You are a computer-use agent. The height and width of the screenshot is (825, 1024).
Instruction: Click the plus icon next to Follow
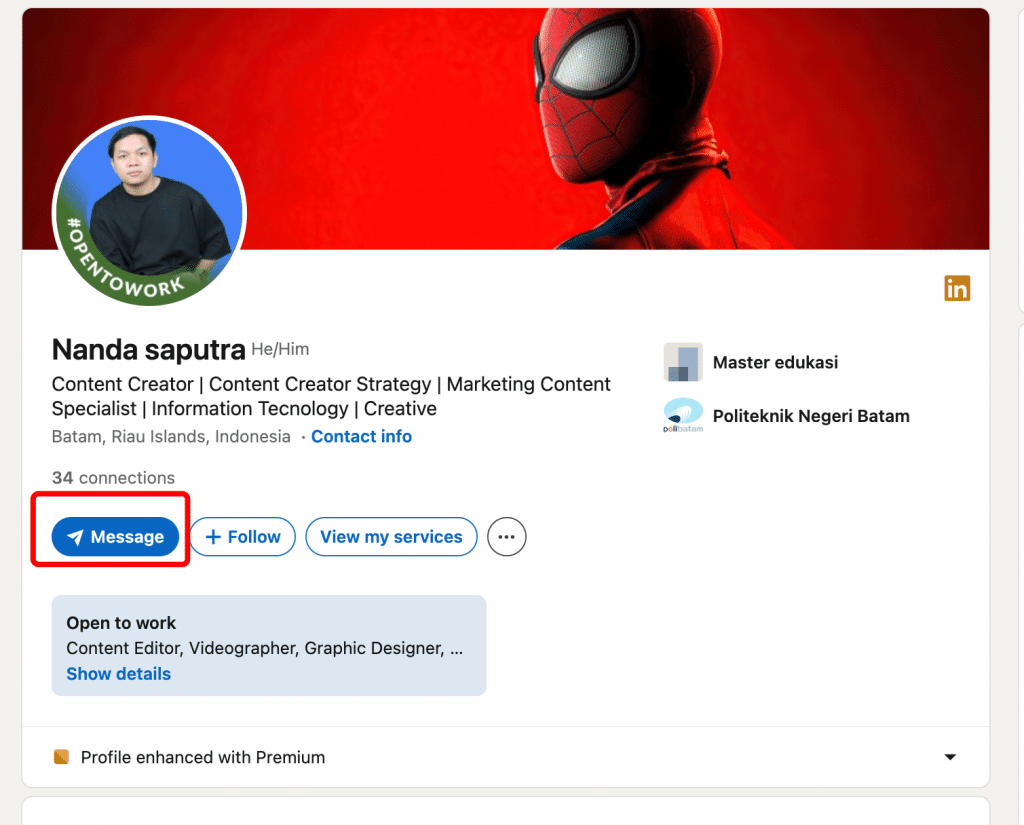tap(216, 536)
